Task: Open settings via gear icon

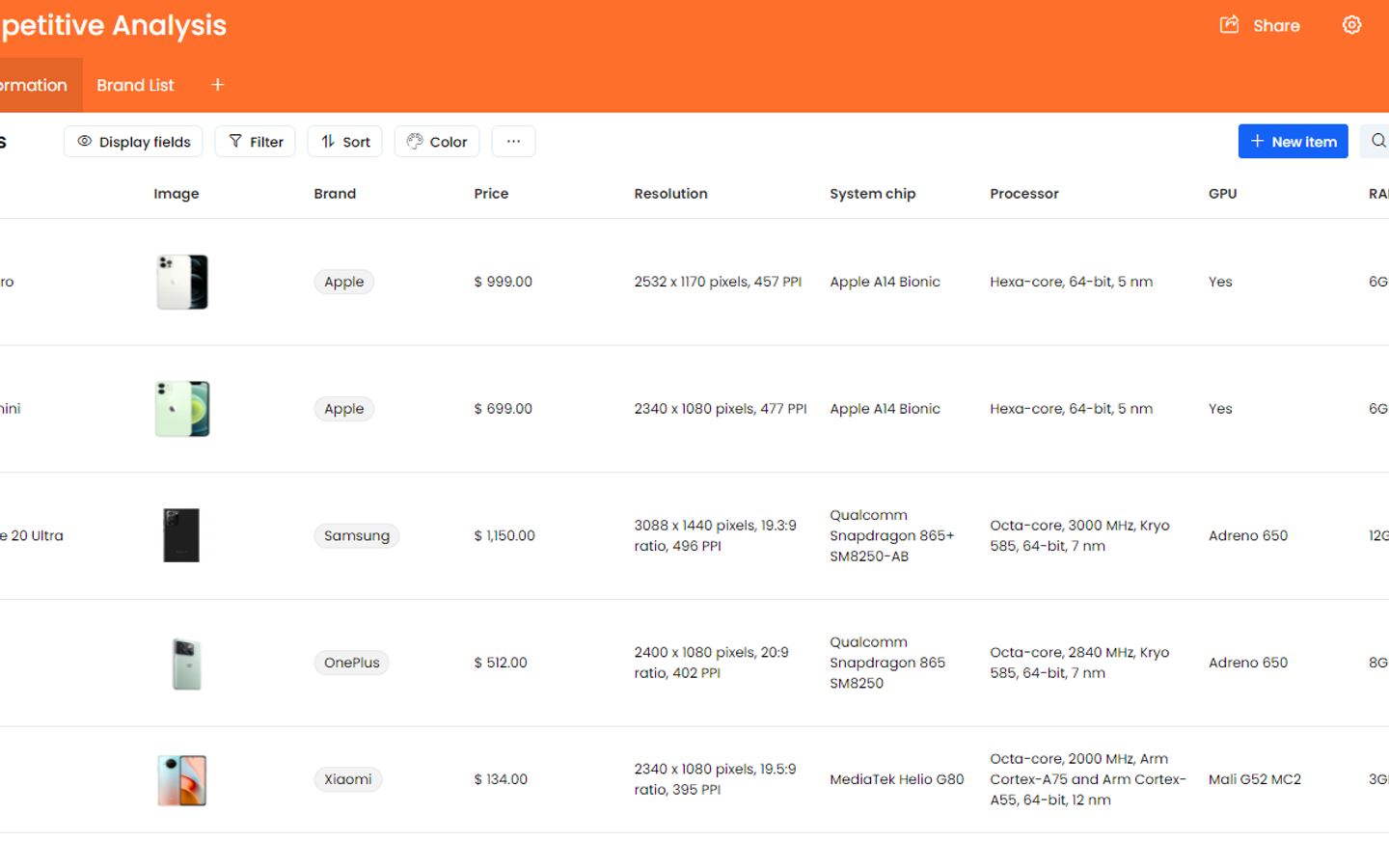Action: click(1351, 25)
